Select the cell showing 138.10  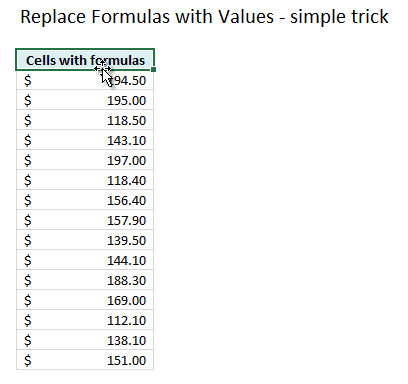point(85,340)
